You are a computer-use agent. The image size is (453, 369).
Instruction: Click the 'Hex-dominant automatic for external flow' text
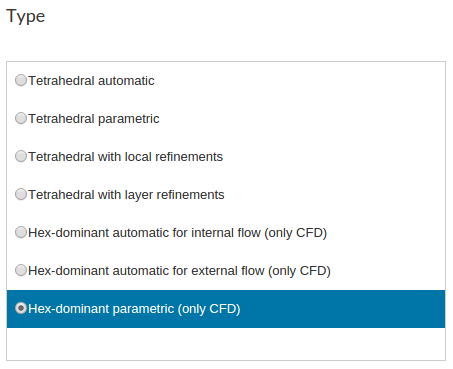146,271
